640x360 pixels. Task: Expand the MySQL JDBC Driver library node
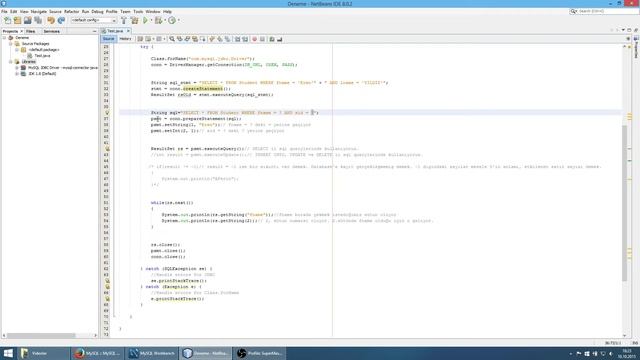click(17, 68)
